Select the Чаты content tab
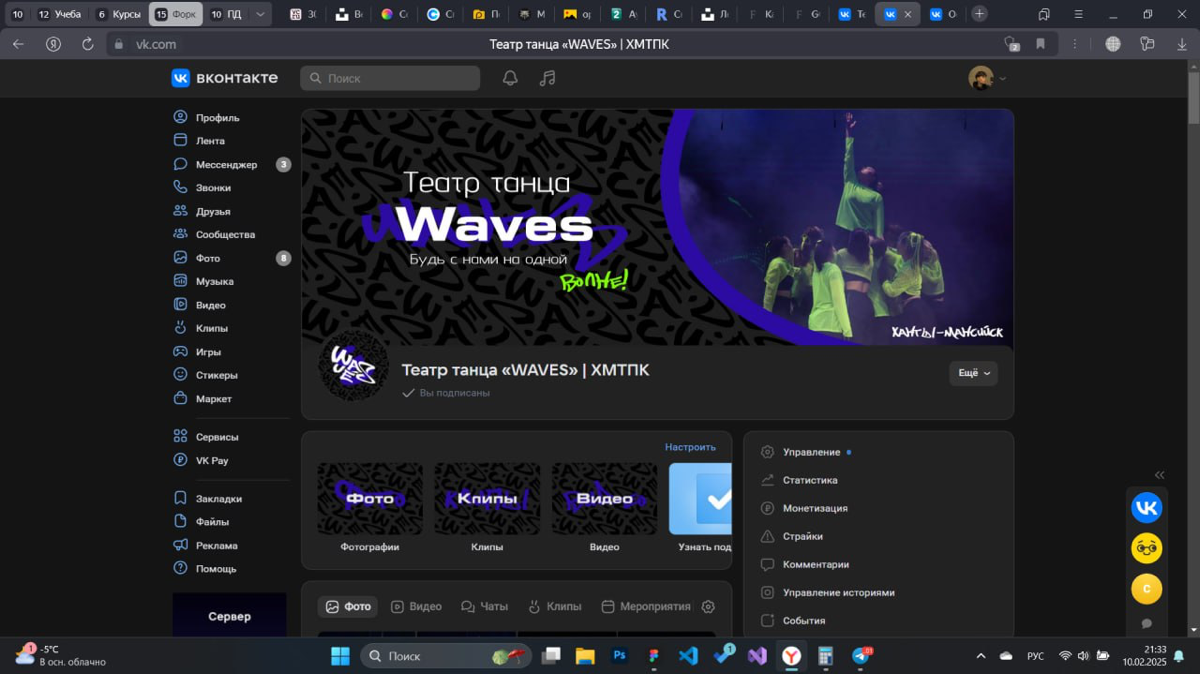The height and width of the screenshot is (674, 1200). point(484,607)
